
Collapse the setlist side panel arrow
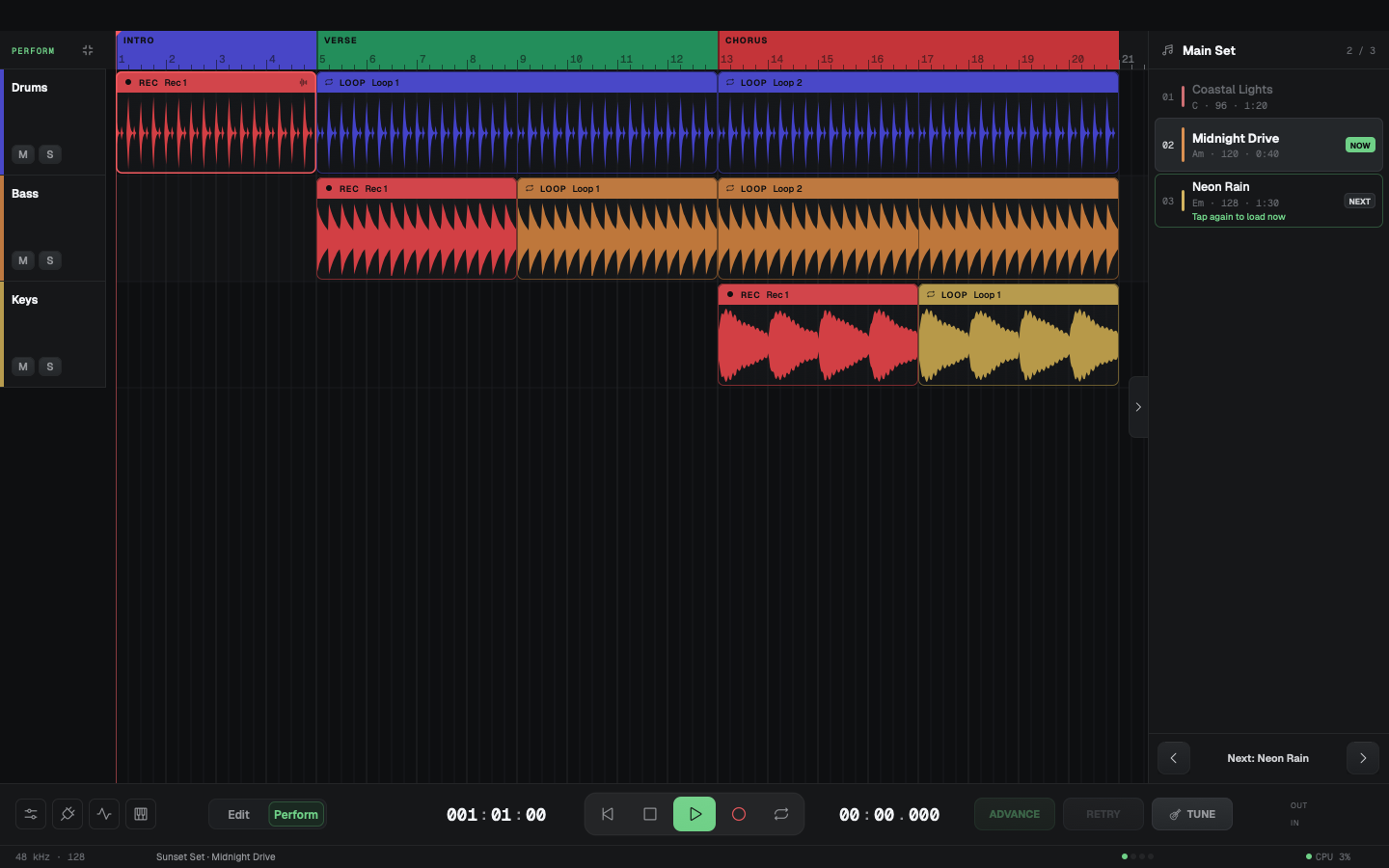[x=1138, y=407]
